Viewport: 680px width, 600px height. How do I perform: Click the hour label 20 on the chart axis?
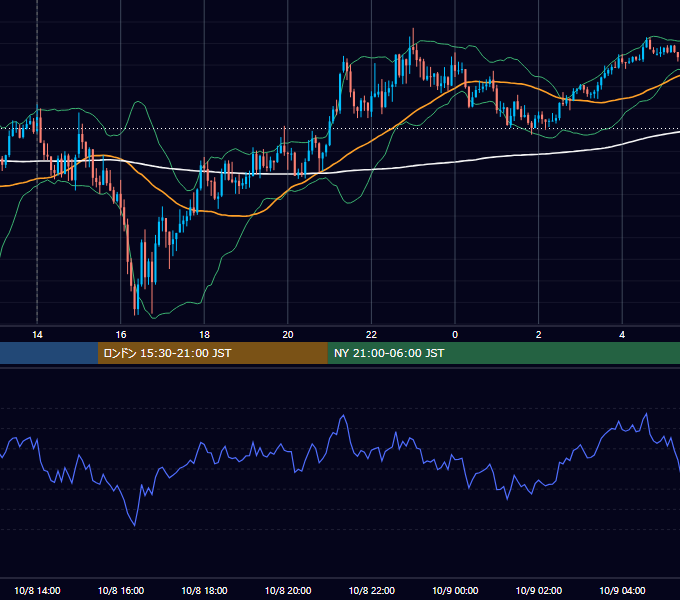pyautogui.click(x=288, y=335)
